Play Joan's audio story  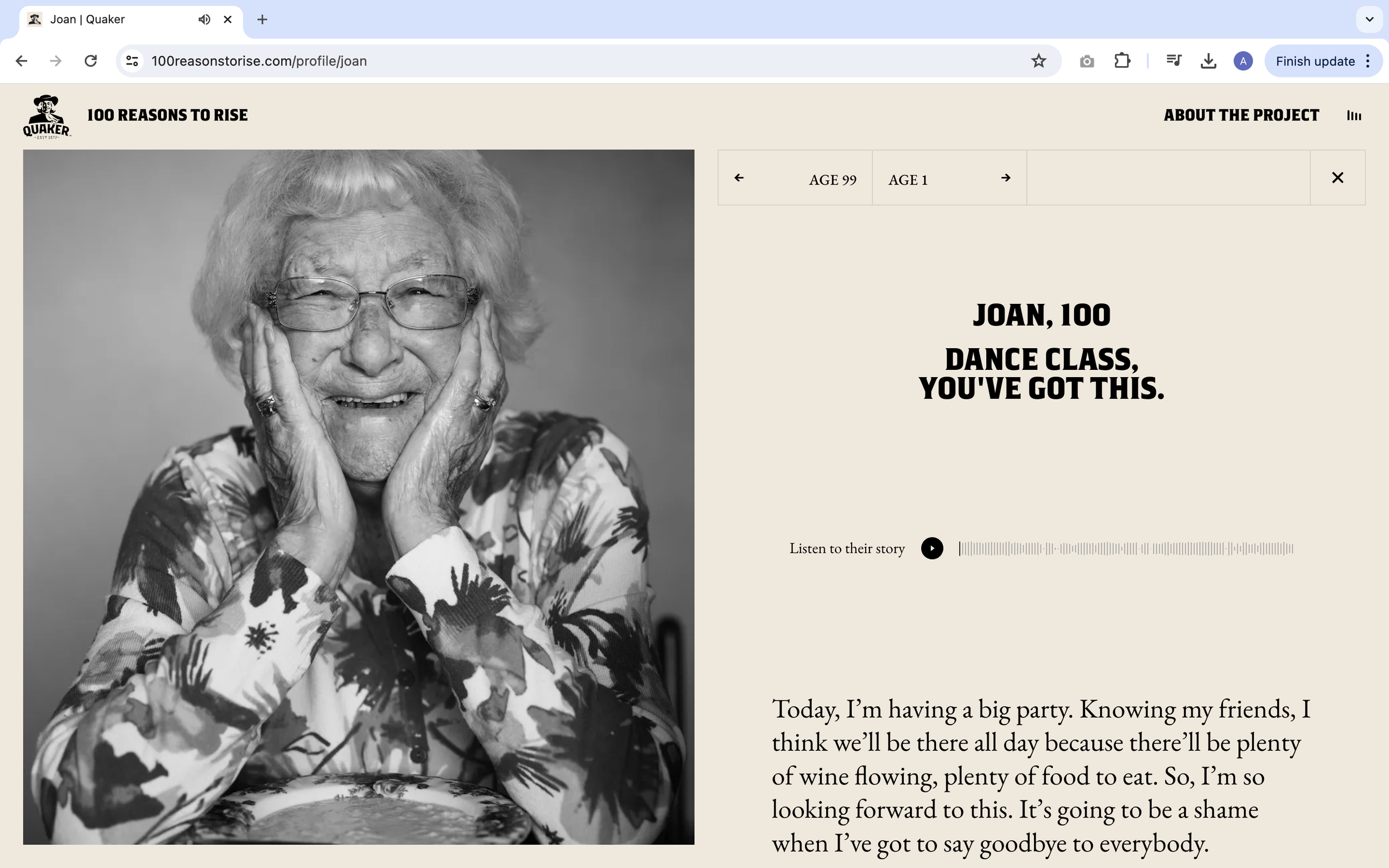(x=931, y=548)
